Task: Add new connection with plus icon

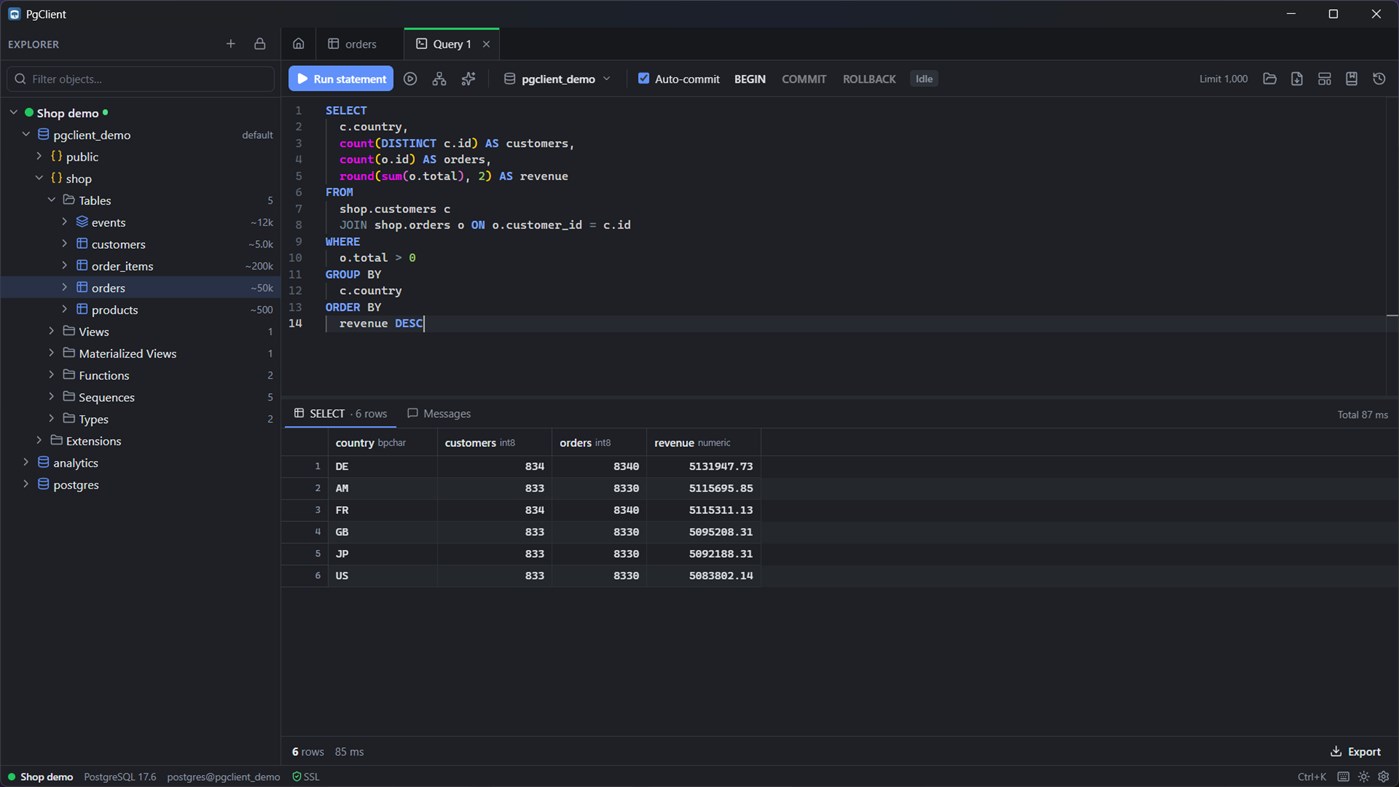Action: [231, 44]
